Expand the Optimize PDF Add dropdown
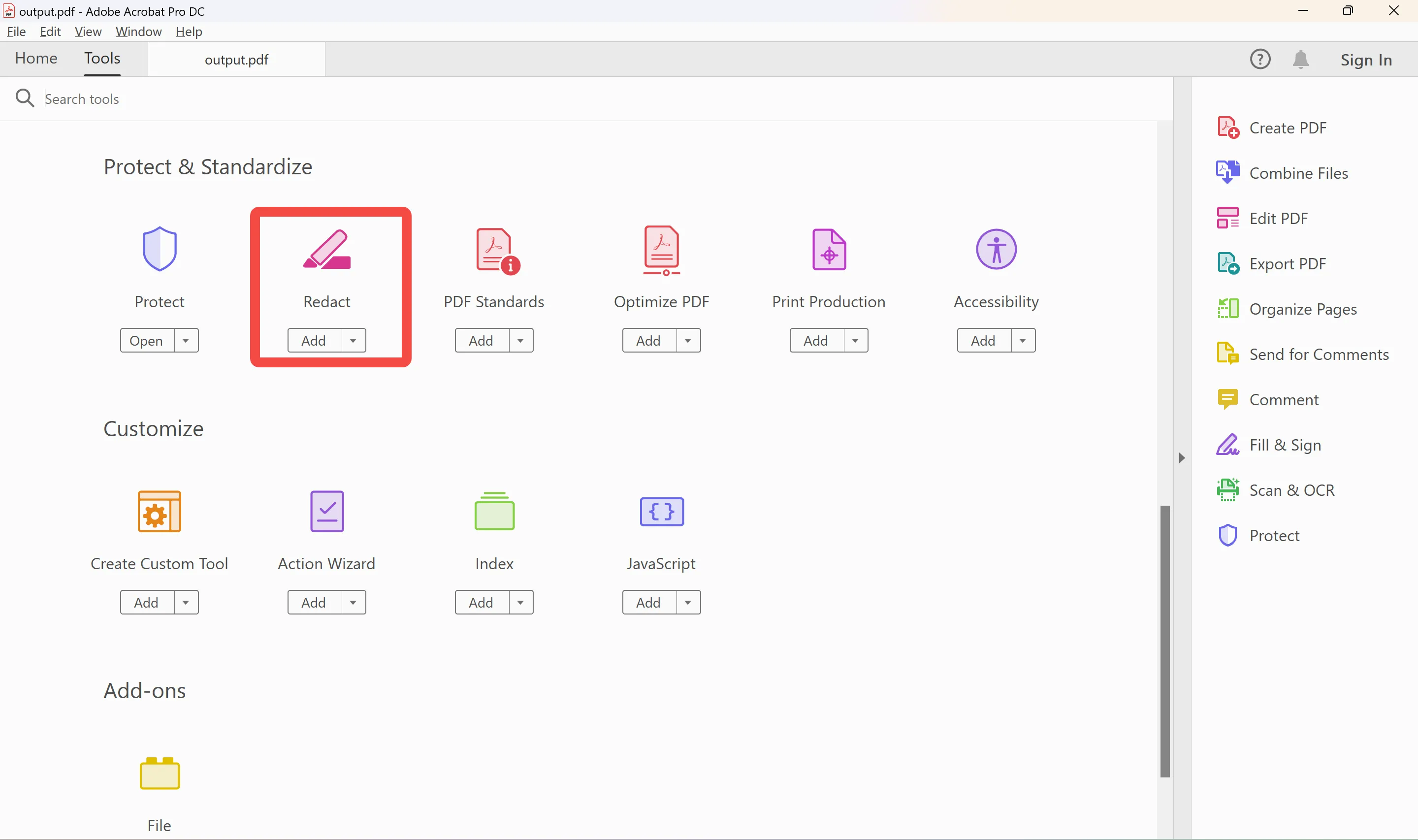This screenshot has width=1418, height=840. click(687, 340)
